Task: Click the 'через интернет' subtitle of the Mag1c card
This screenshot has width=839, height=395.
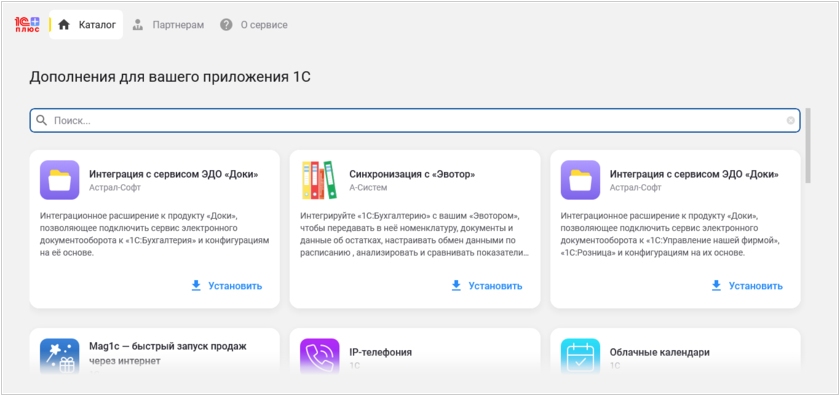Action: click(x=124, y=361)
